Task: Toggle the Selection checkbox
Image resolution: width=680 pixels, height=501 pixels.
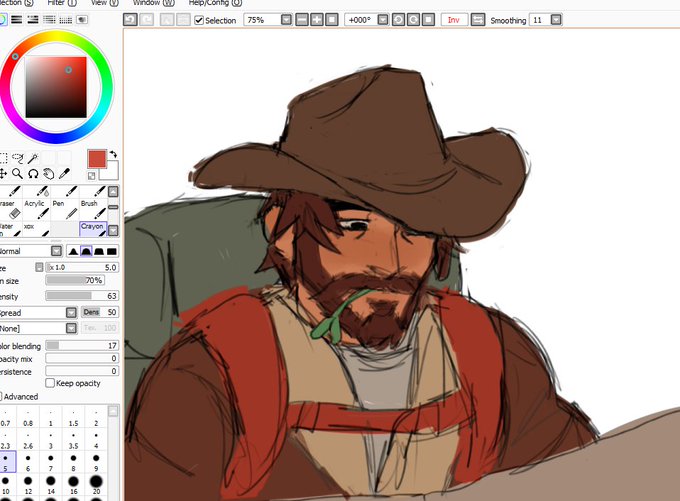Action: point(199,20)
